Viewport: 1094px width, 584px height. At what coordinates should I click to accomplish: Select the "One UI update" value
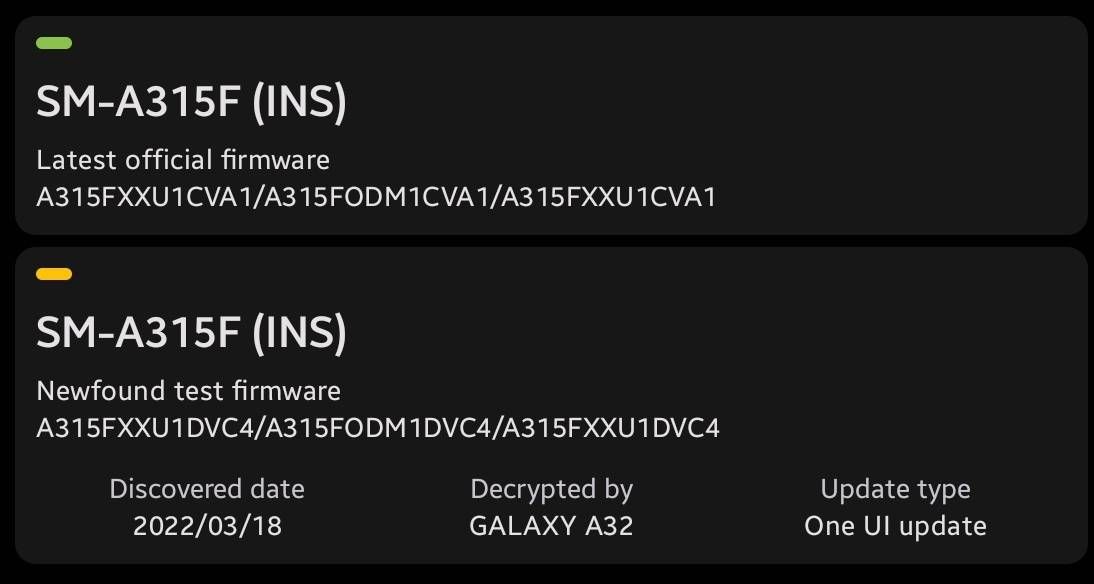click(895, 526)
